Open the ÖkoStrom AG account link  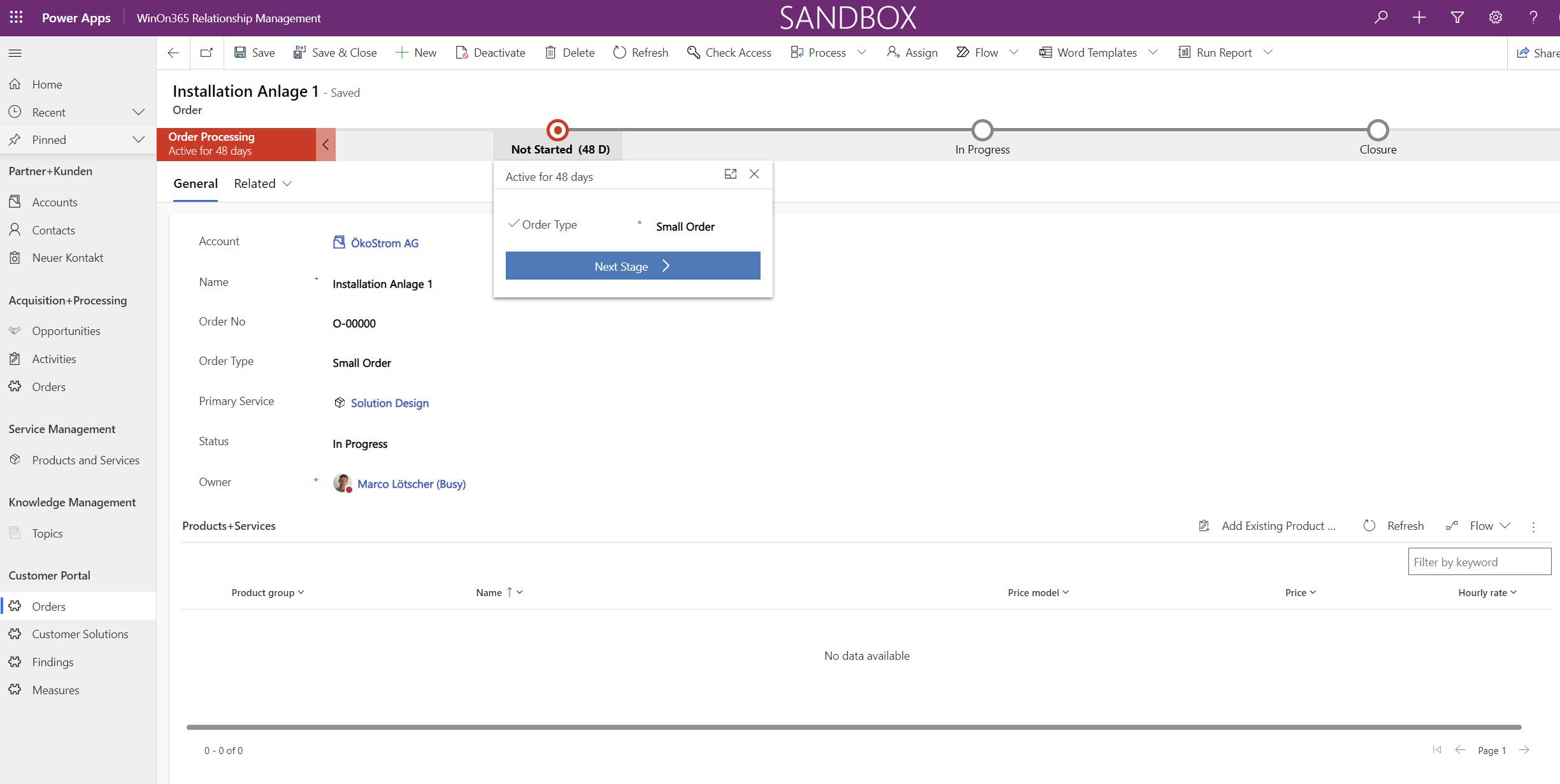coord(384,243)
